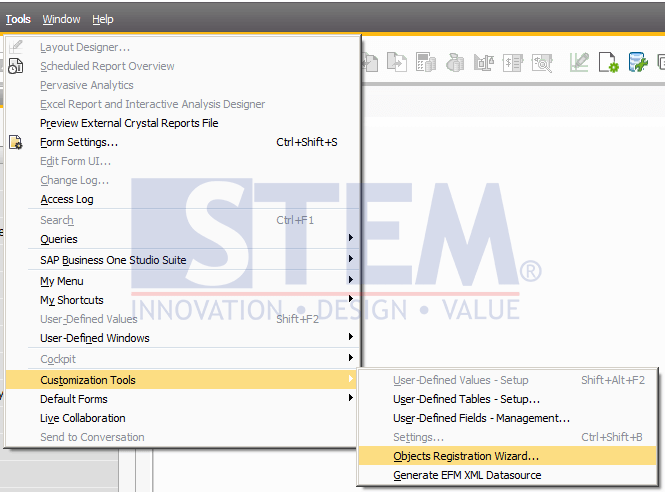Click the Form Settings page icon

(x=16, y=142)
